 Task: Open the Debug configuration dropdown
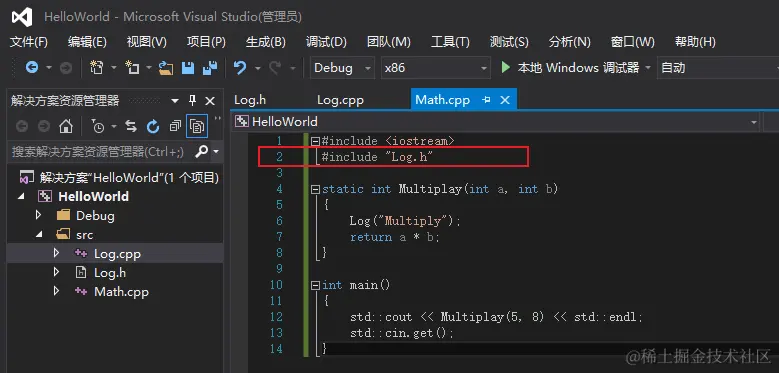pos(342,68)
